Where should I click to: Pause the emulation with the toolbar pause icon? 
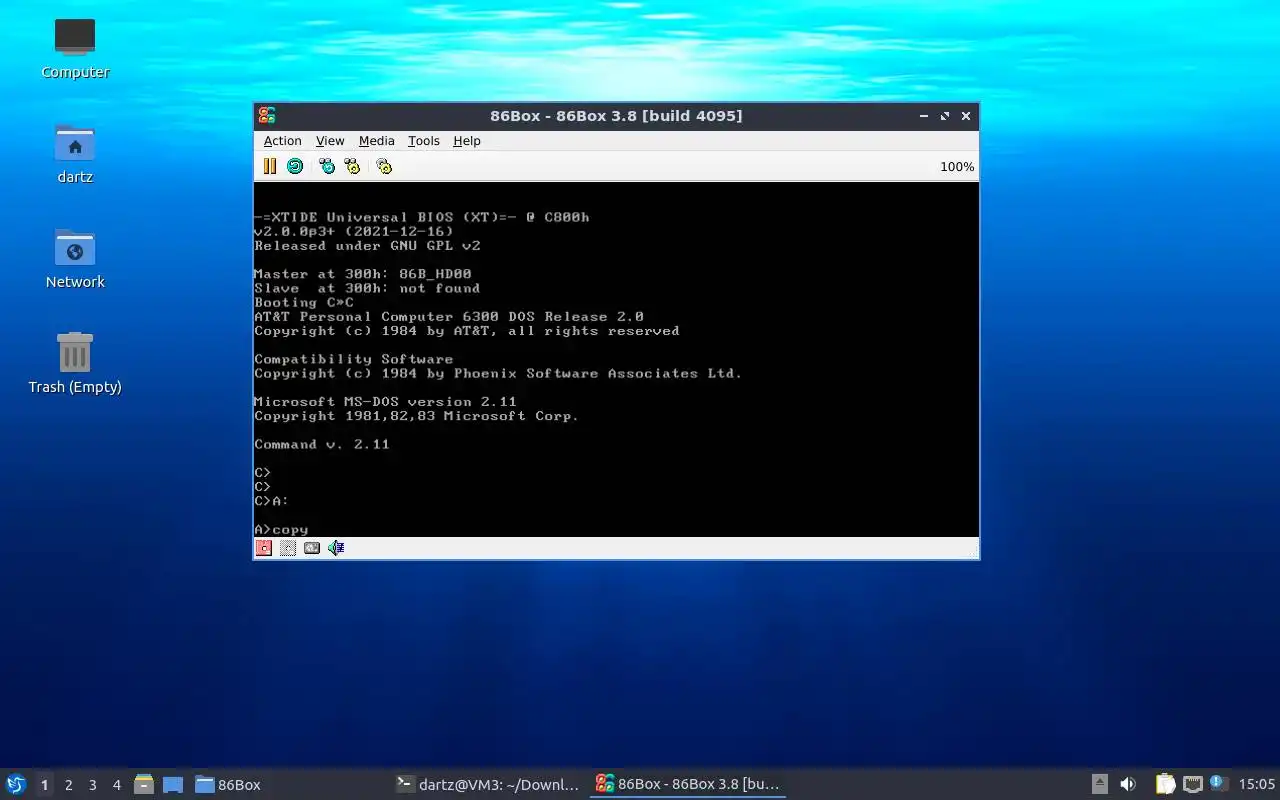tap(270, 166)
